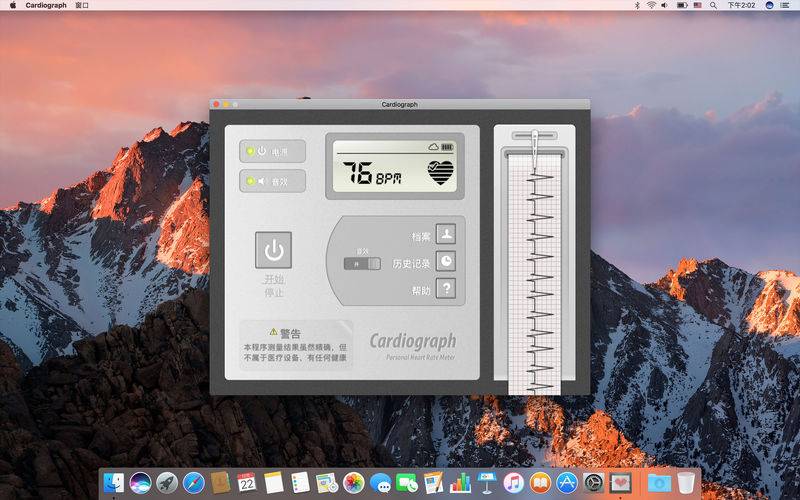Click the 警告 warning notice box
Screen dimensions: 800x500
tap(296, 345)
